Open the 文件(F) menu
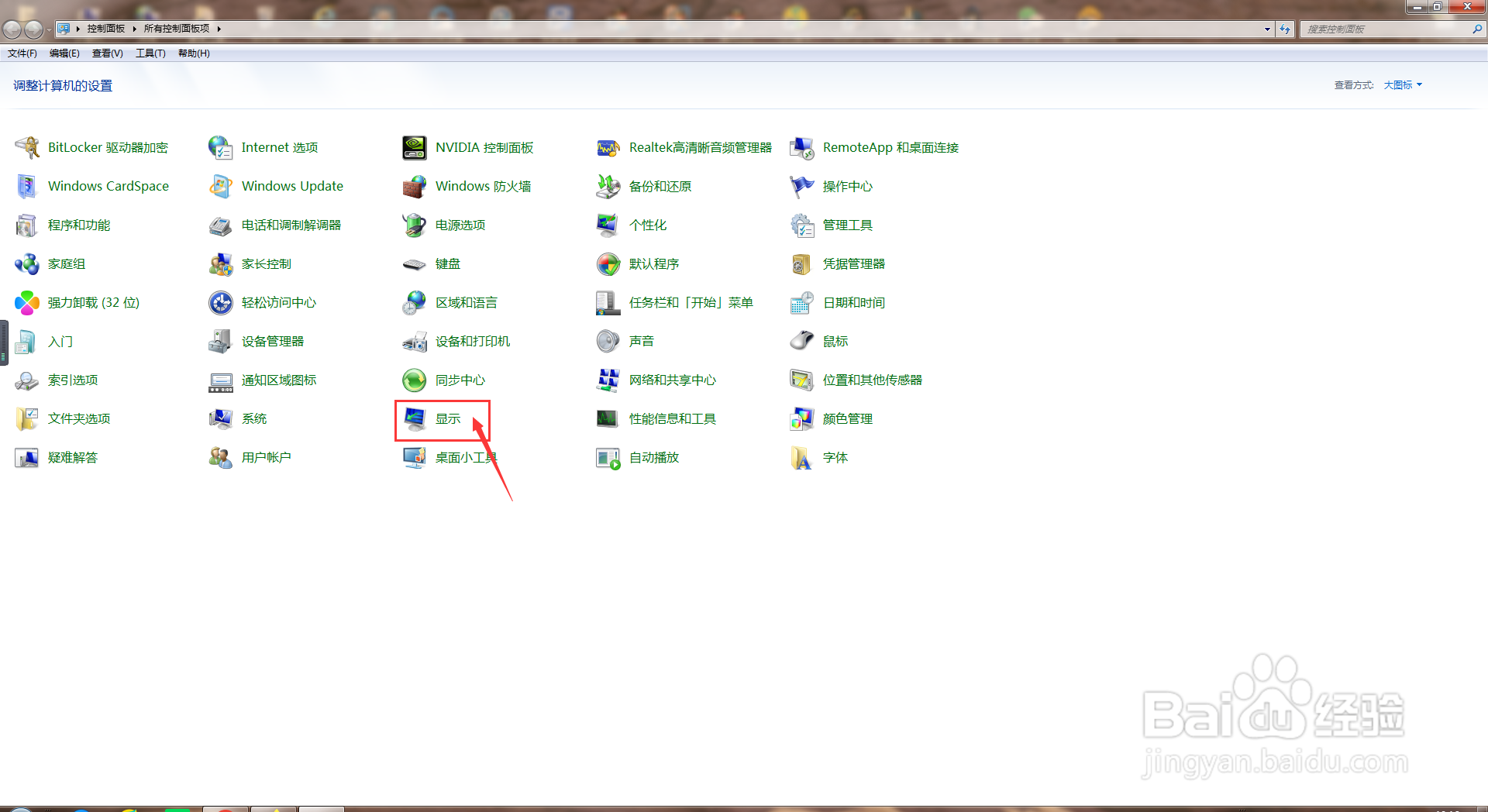This screenshot has width=1488, height=812. pos(22,53)
